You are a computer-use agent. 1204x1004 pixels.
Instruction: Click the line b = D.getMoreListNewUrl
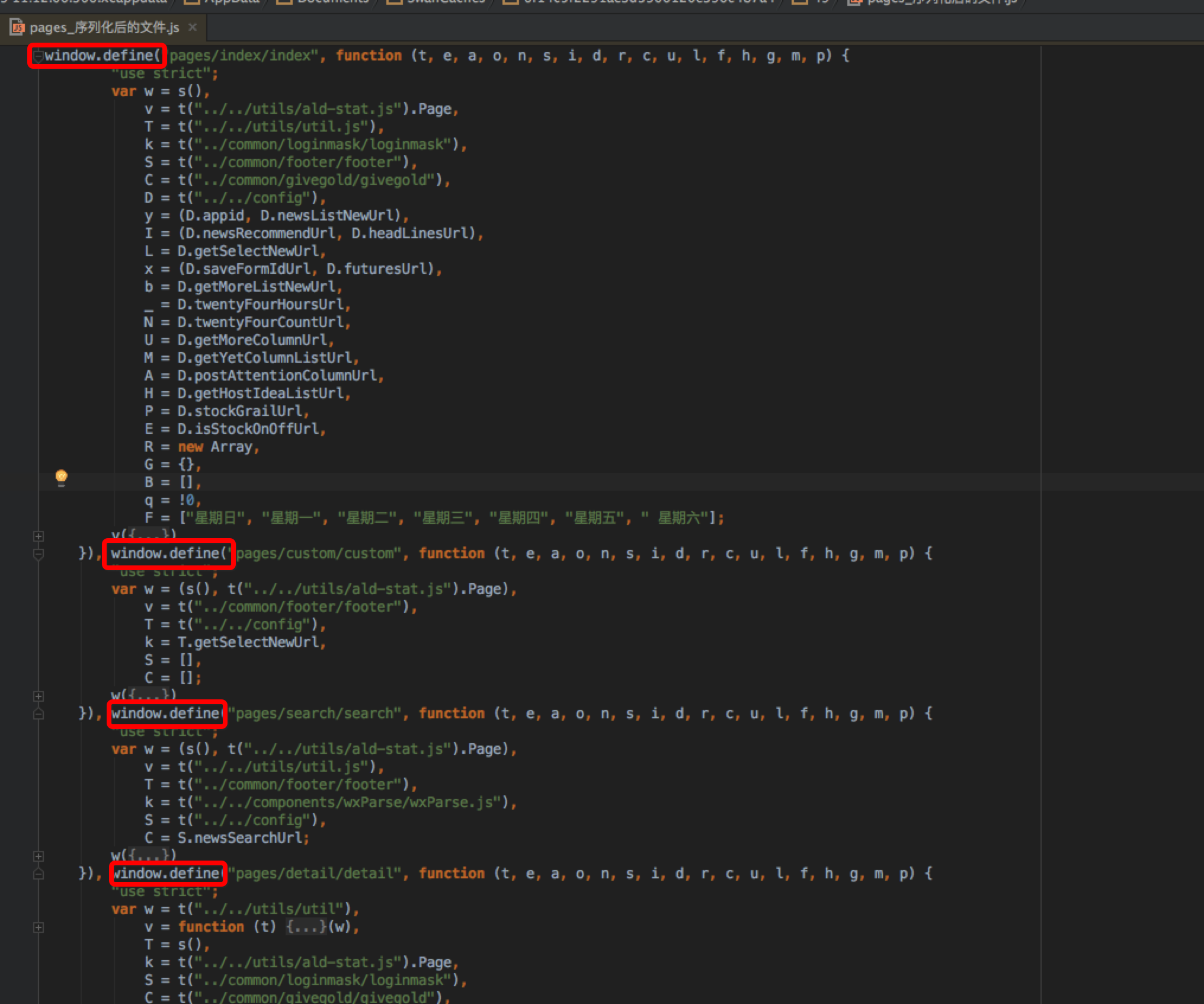(x=243, y=287)
